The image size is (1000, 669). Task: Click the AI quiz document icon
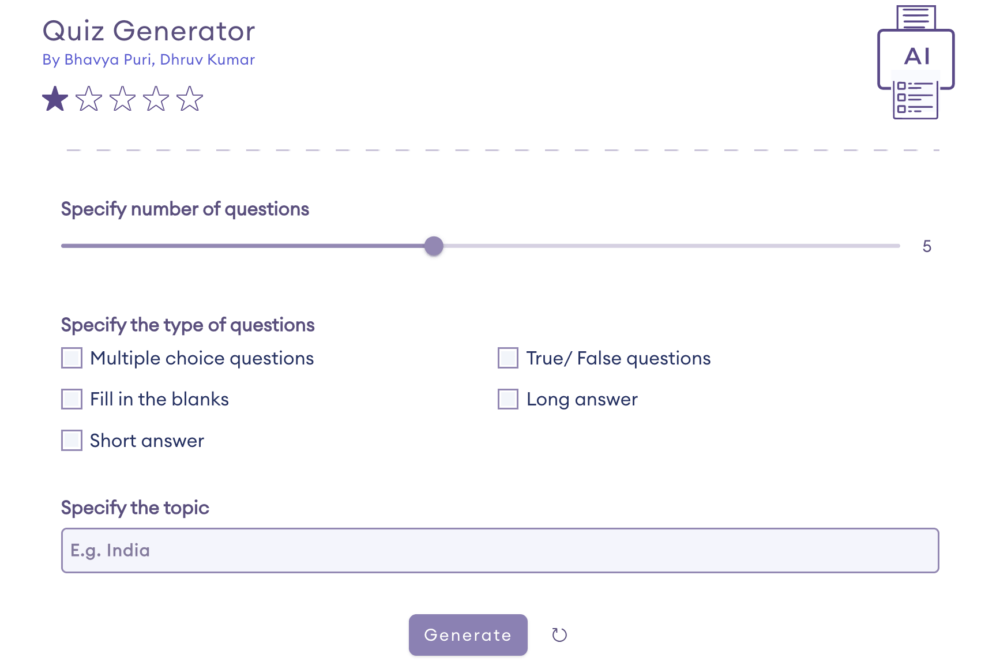click(916, 62)
